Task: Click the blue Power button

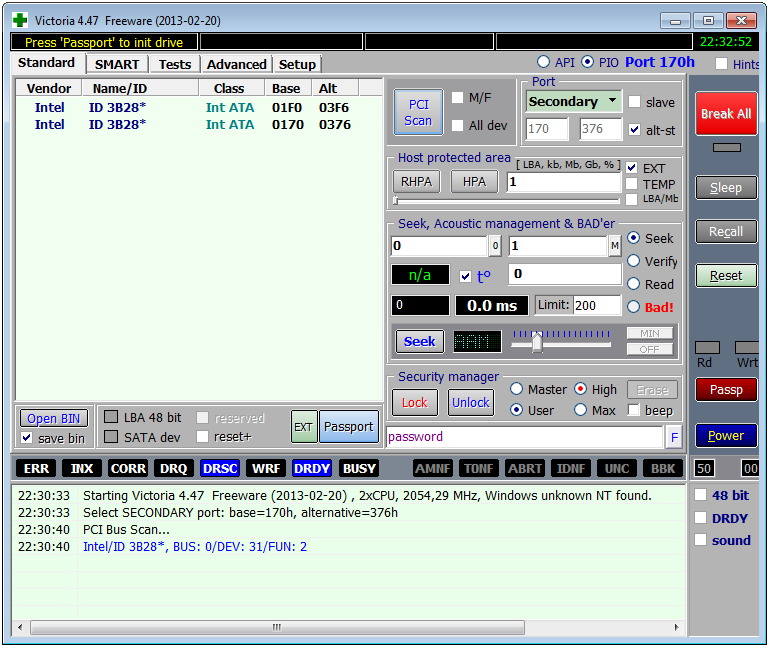Action: pyautogui.click(x=726, y=435)
